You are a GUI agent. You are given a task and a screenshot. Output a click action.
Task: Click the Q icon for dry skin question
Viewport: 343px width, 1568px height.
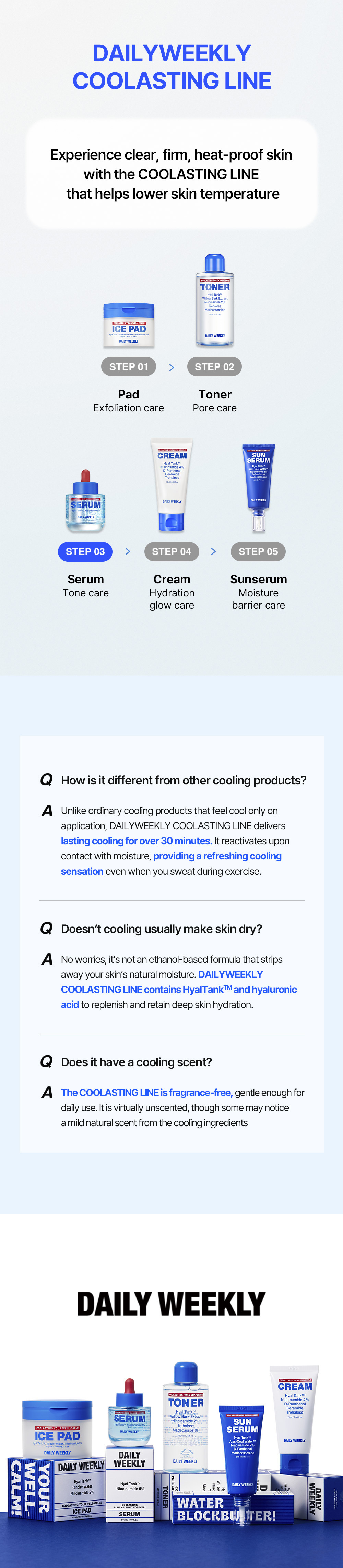[46, 928]
